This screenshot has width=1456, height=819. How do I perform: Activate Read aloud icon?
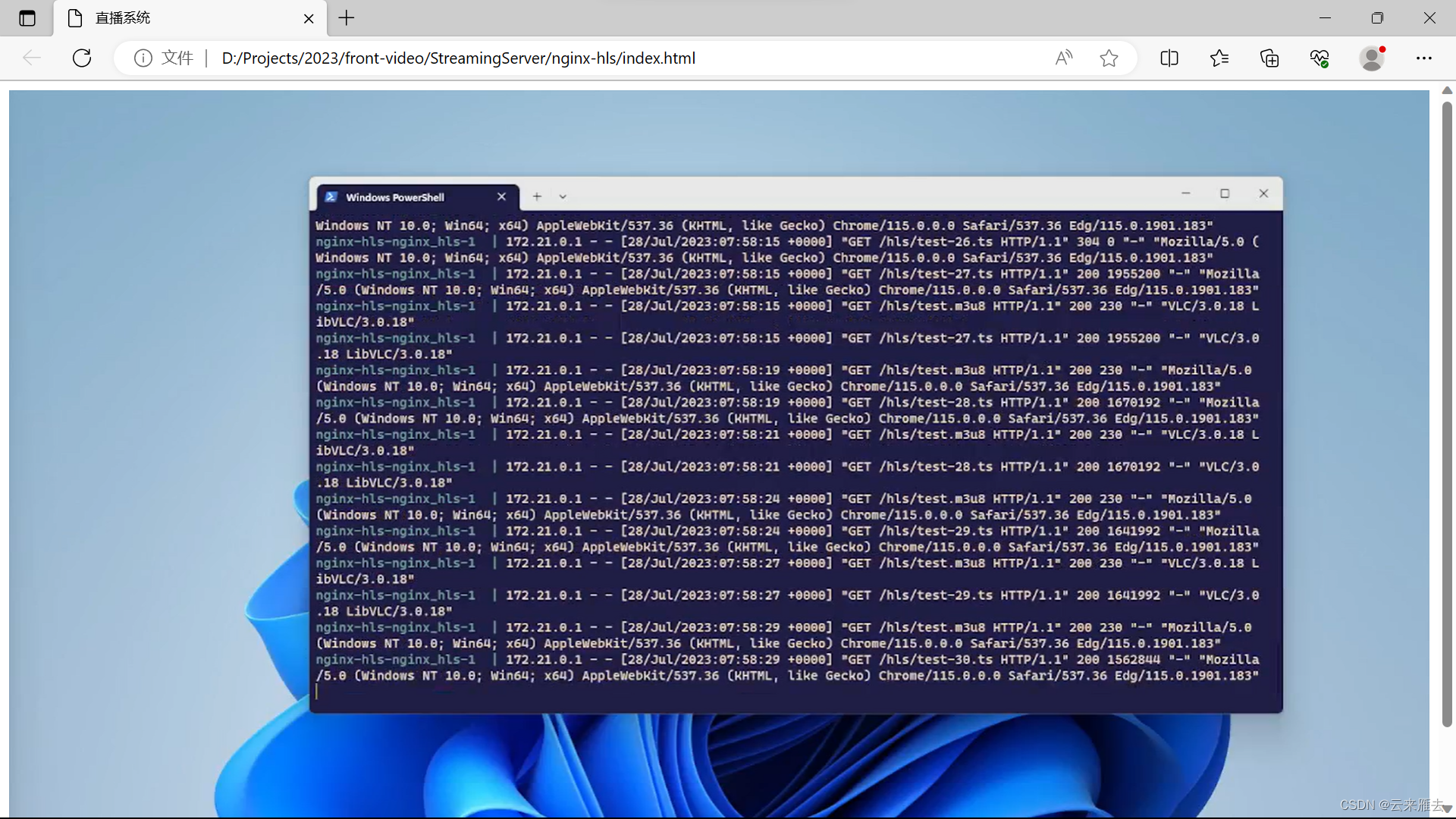click(x=1064, y=58)
